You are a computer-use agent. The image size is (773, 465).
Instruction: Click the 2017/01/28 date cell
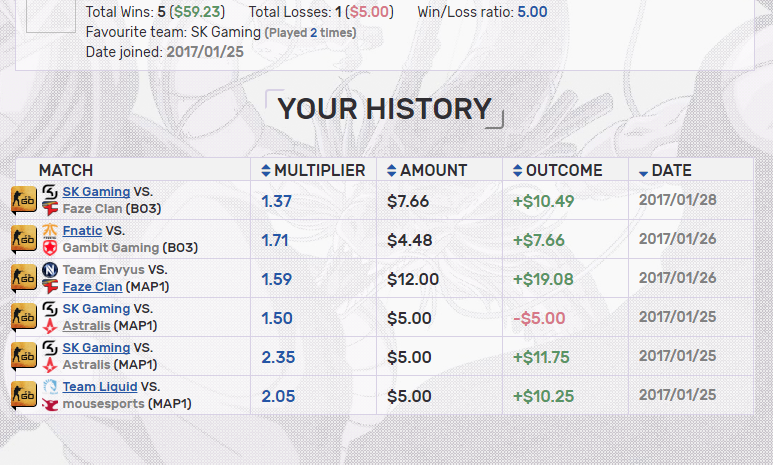677,200
